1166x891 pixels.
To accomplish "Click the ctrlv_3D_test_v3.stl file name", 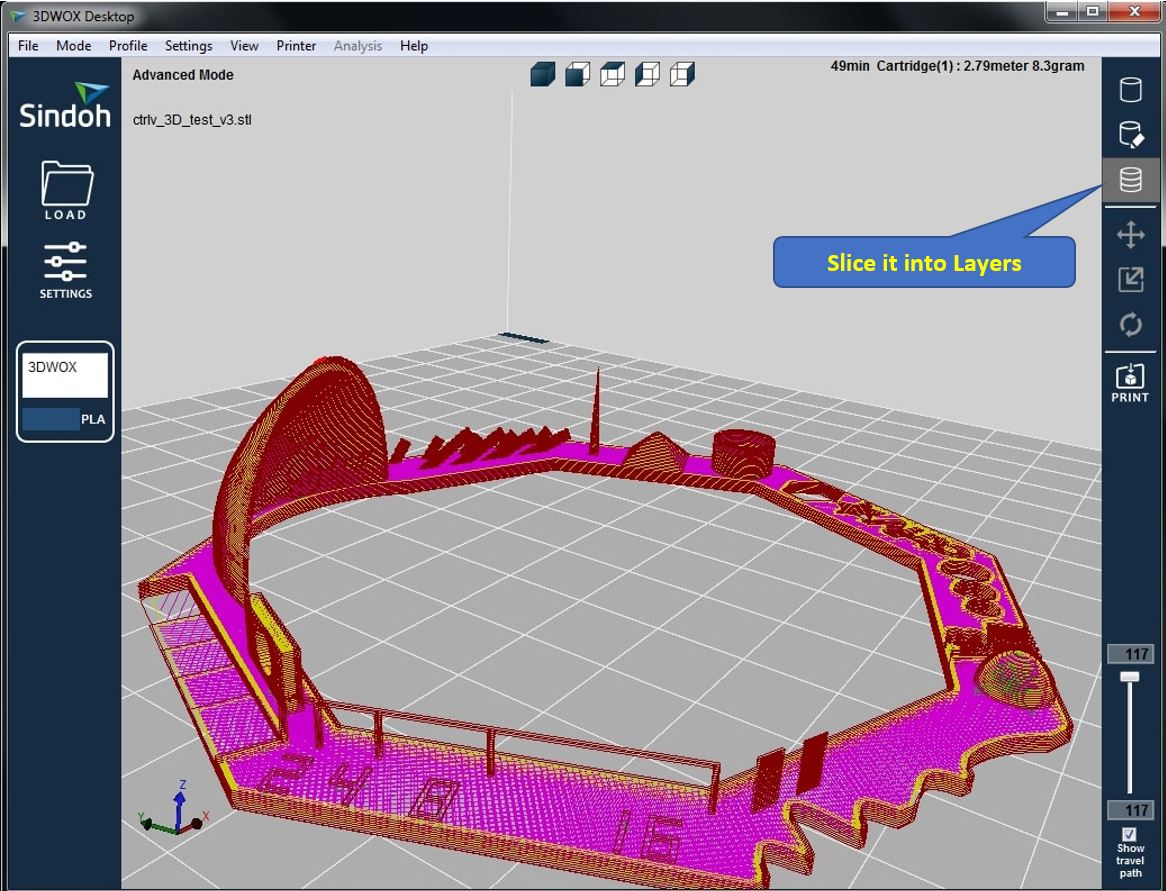I will (192, 120).
